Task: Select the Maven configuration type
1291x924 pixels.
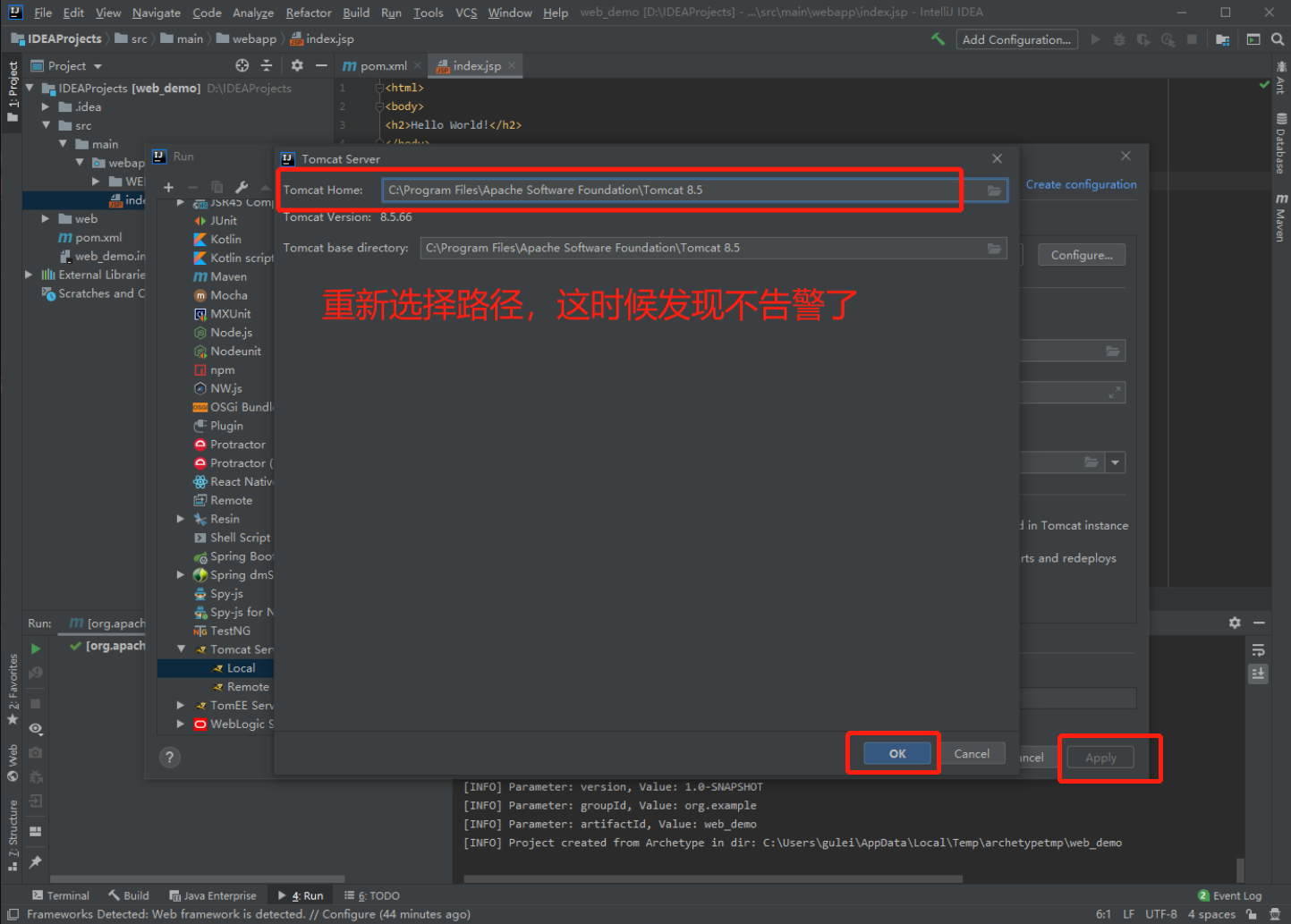Action: [220, 276]
